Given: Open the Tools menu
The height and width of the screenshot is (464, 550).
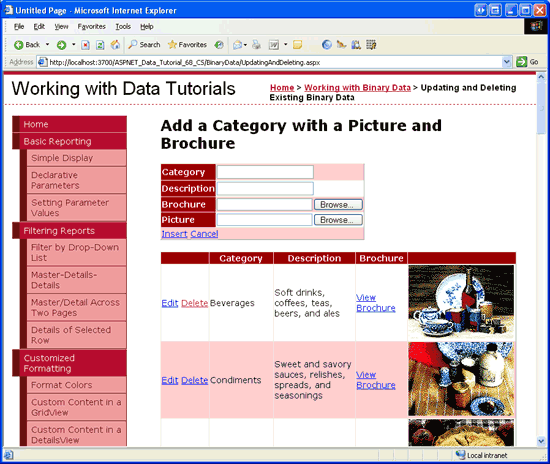Looking at the screenshot, I should 123,26.
